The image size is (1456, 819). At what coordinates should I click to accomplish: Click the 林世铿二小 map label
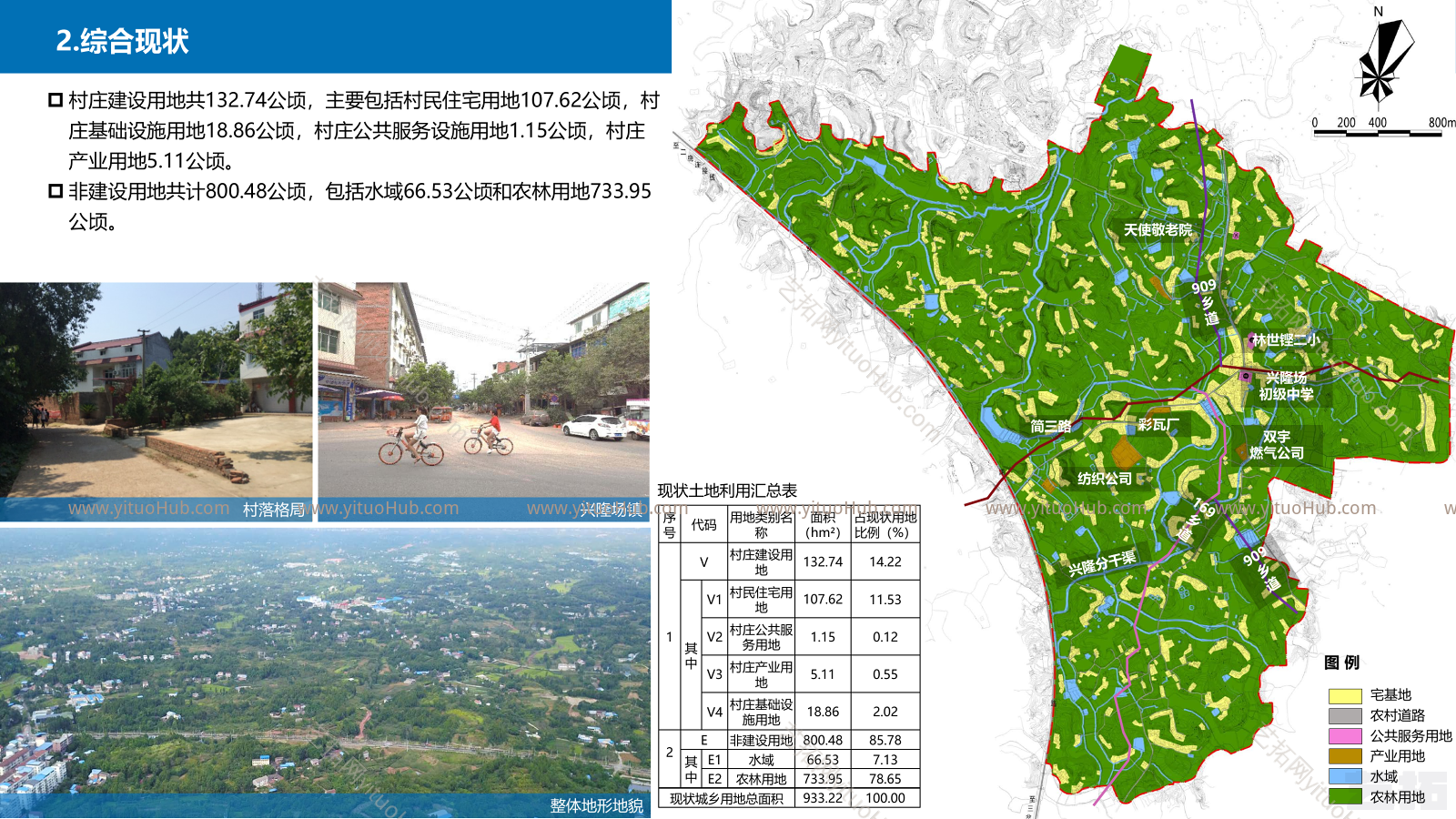pos(1285,339)
